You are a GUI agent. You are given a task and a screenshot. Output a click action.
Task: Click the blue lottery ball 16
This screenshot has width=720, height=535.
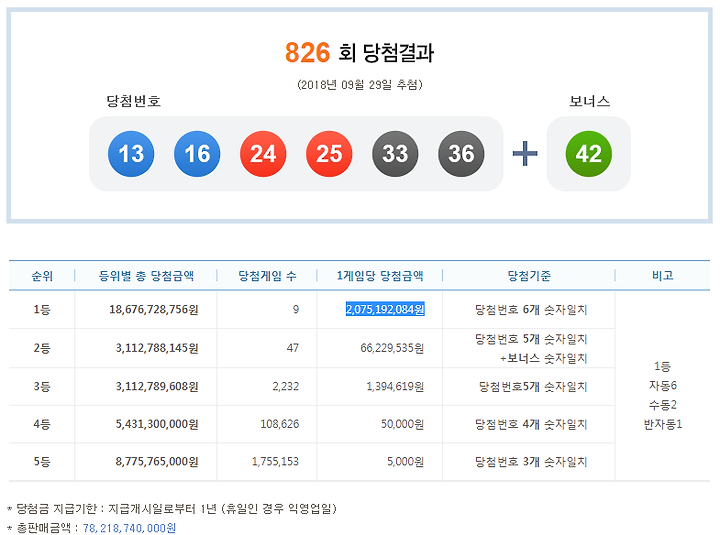point(197,154)
